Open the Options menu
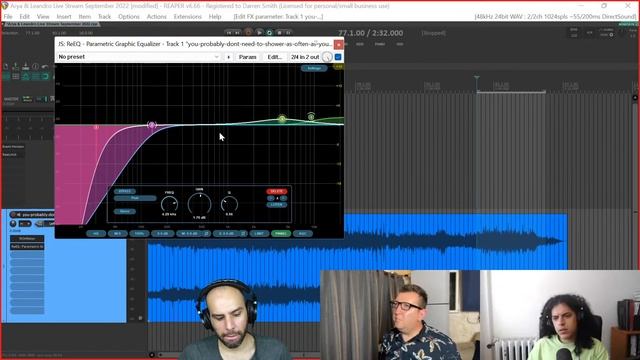Viewport: 640px width, 360px height. [x=129, y=17]
